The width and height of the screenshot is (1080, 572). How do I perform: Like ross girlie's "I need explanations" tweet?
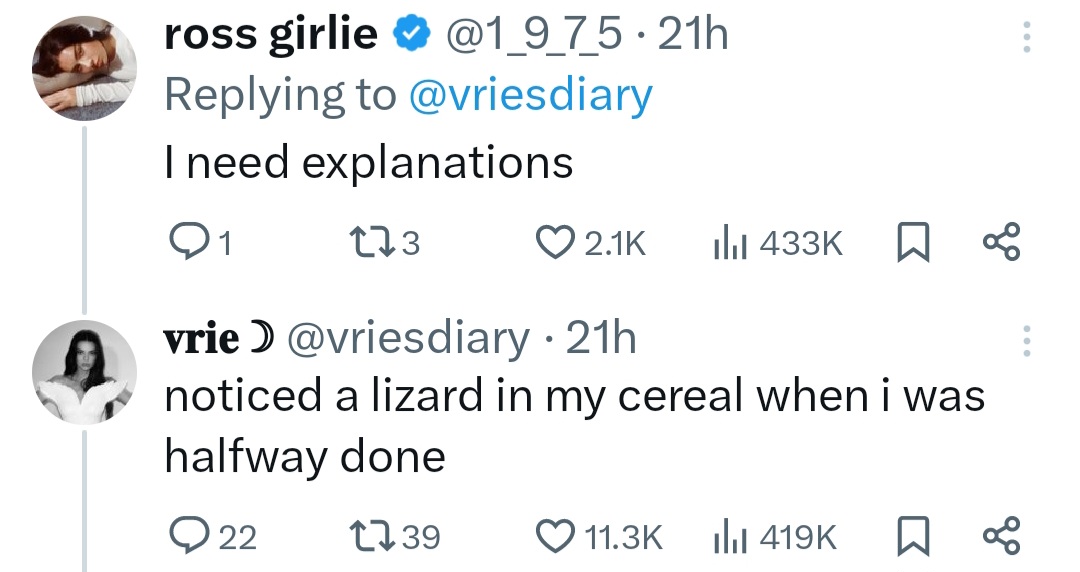(553, 243)
